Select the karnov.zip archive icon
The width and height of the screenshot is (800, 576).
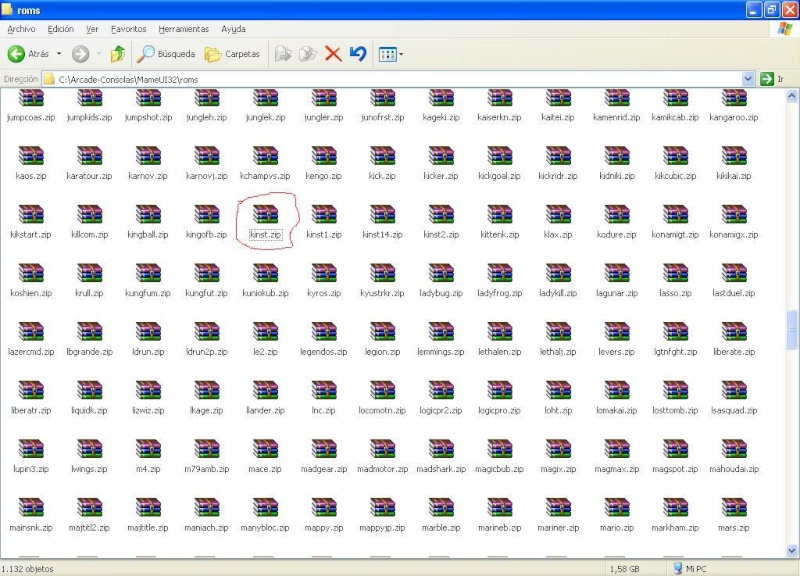pos(148,156)
